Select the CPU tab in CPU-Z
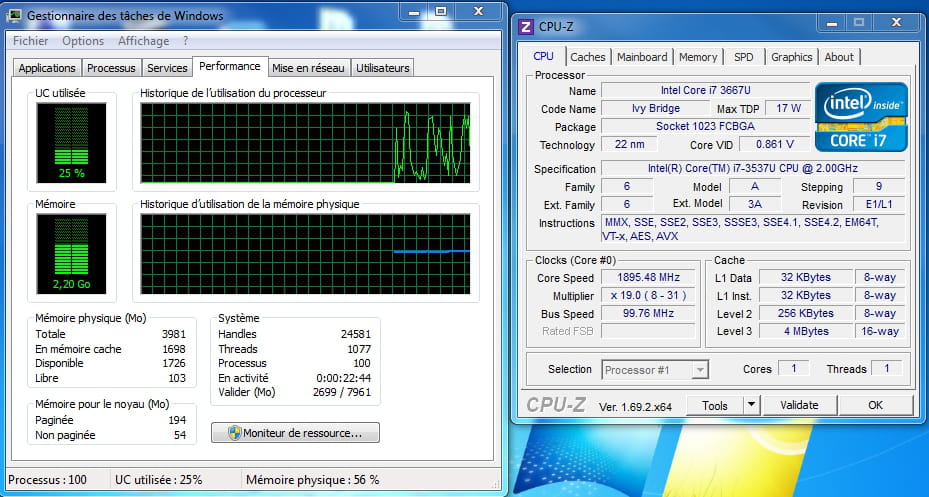Image resolution: width=929 pixels, height=497 pixels. click(543, 56)
